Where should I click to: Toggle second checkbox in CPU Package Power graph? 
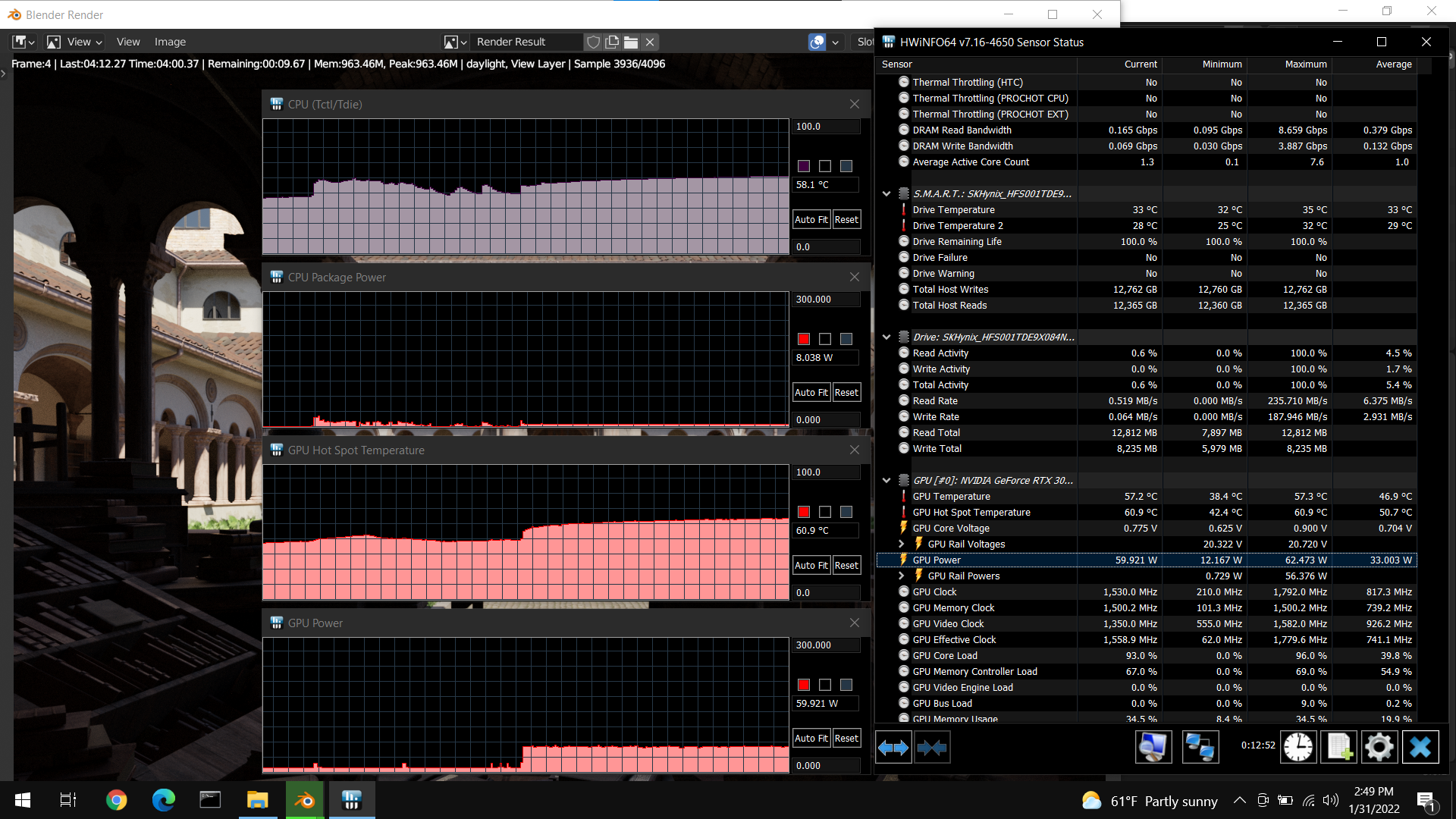pos(846,339)
